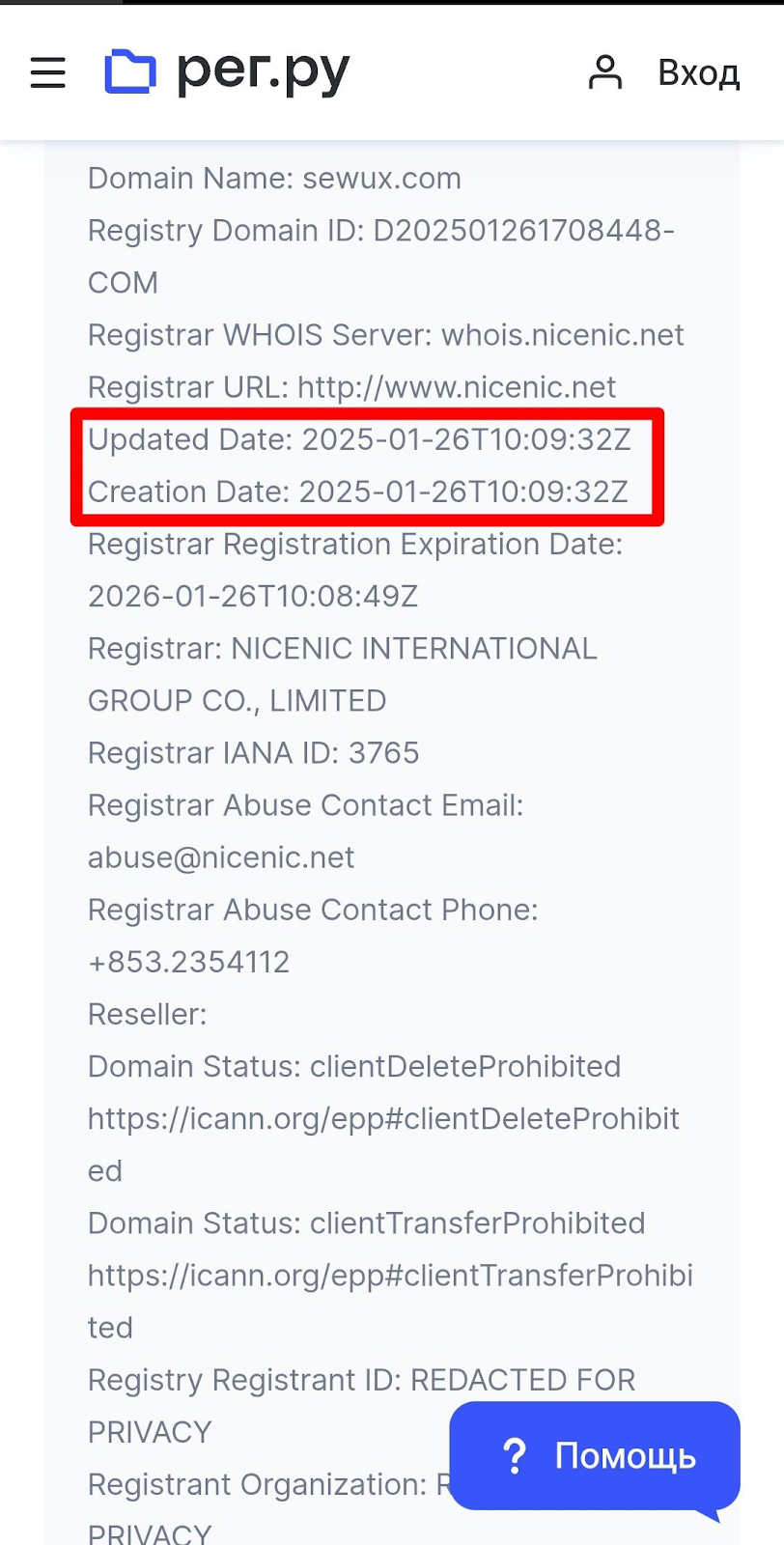Click the abuse phone number +853.2354112
784x1545 pixels.
click(x=188, y=962)
